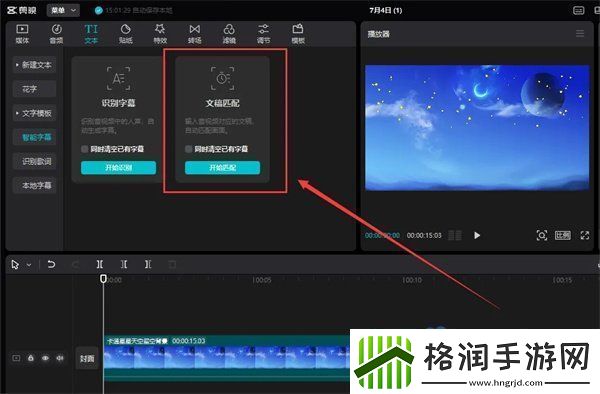Check 同时清空已有字幕 under 文稿匹配
Screen dimensions: 600x394
click(189, 149)
